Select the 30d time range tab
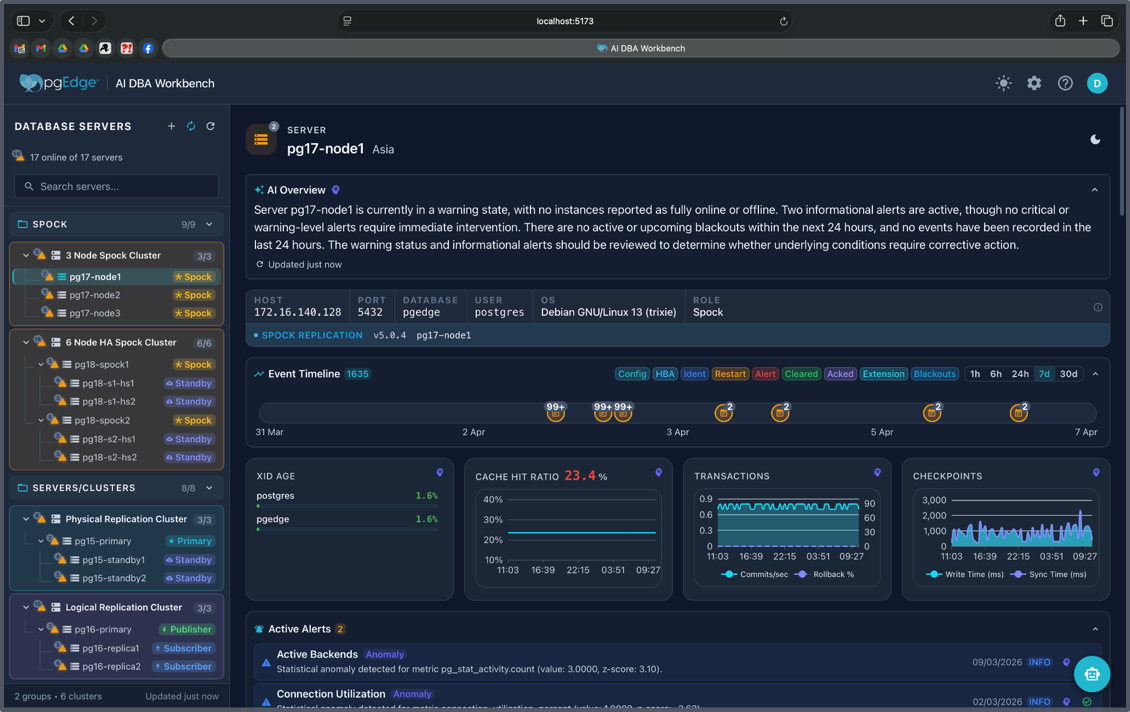The height and width of the screenshot is (712, 1130). point(1068,373)
